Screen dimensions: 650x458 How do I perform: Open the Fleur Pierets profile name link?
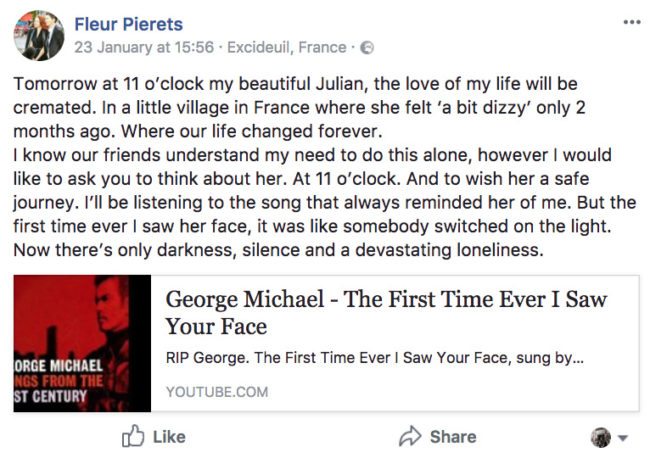pyautogui.click(x=129, y=23)
